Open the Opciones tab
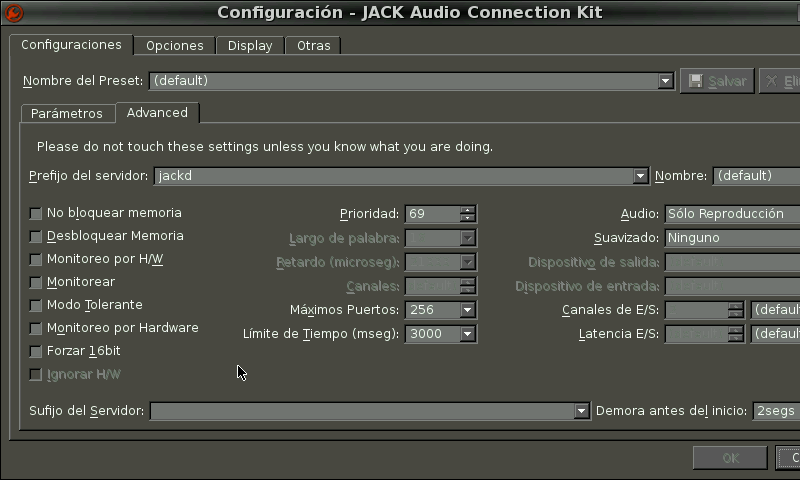 click(174, 46)
